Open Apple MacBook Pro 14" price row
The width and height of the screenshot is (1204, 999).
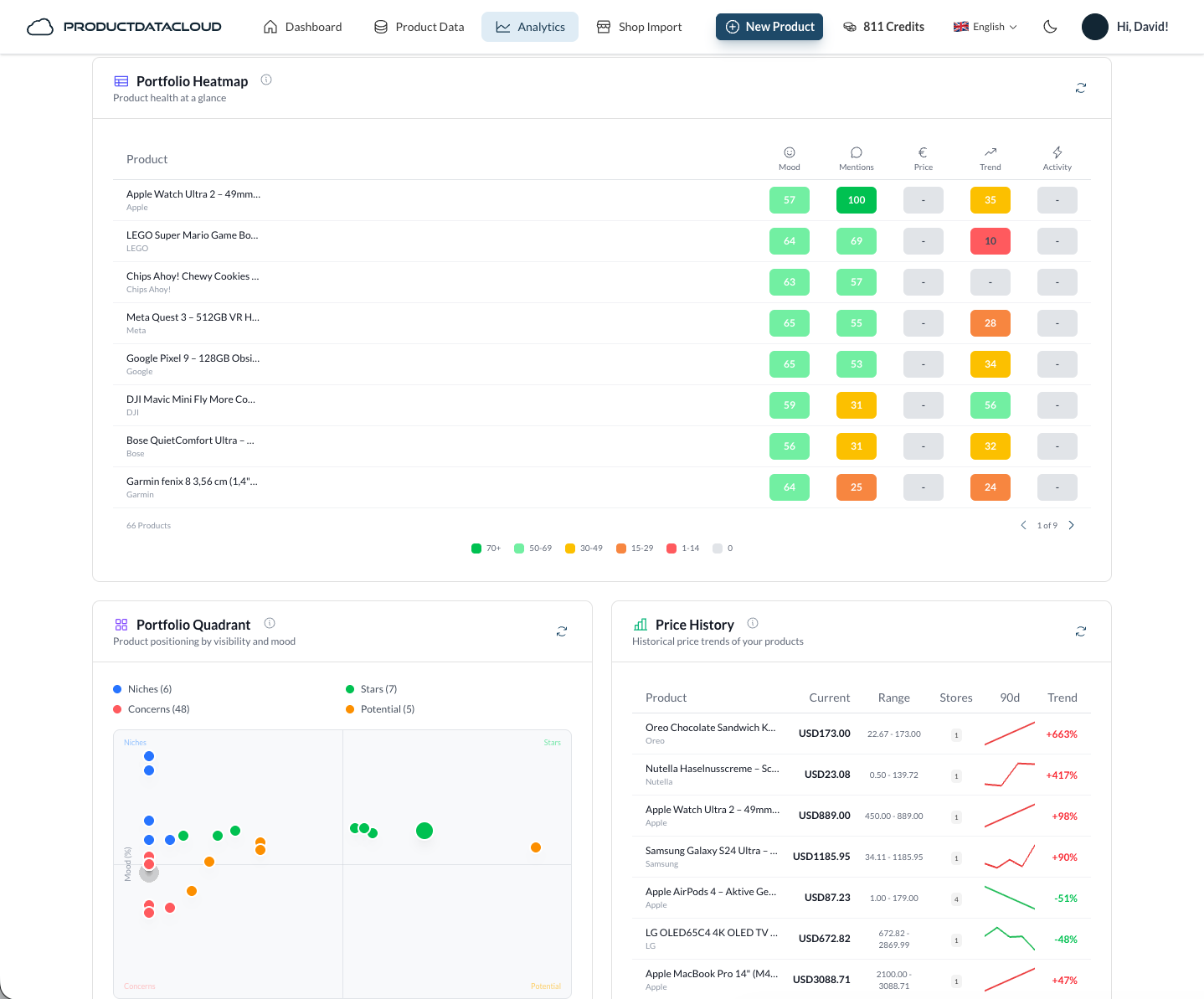click(862, 980)
